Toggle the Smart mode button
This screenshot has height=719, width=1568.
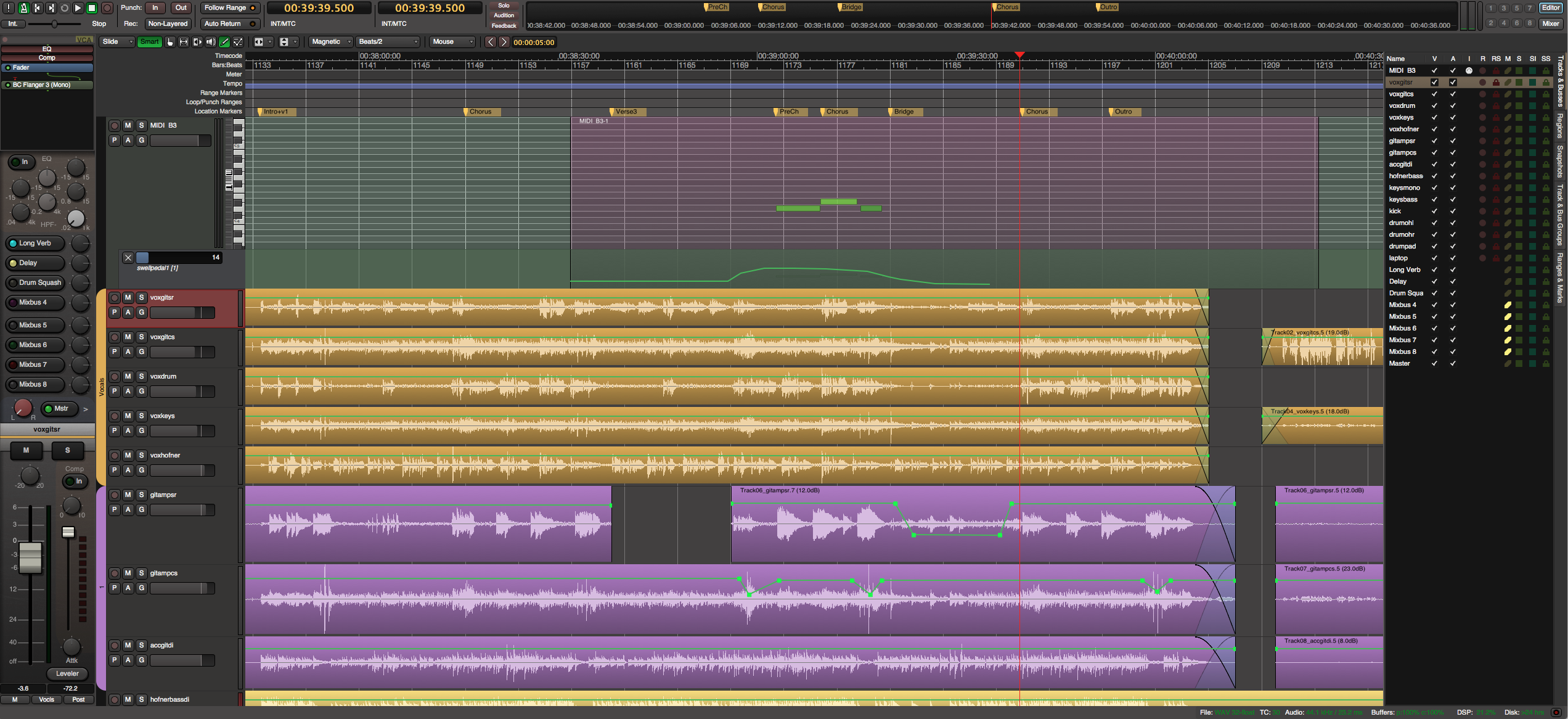click(149, 42)
